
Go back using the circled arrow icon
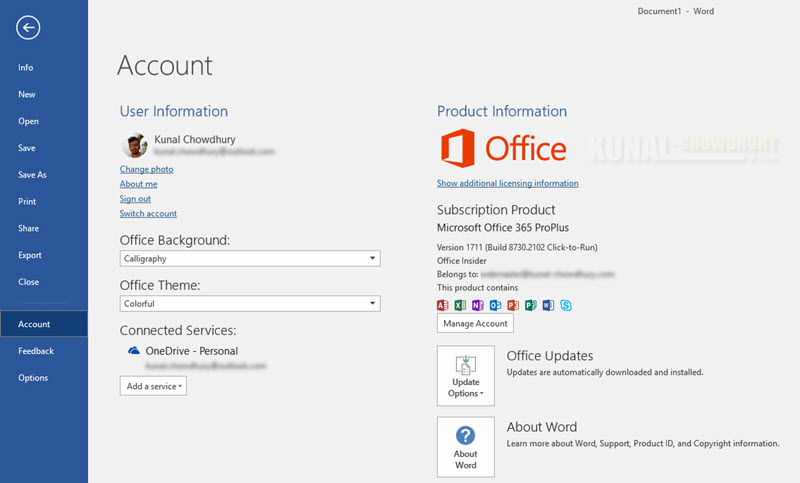tap(28, 28)
